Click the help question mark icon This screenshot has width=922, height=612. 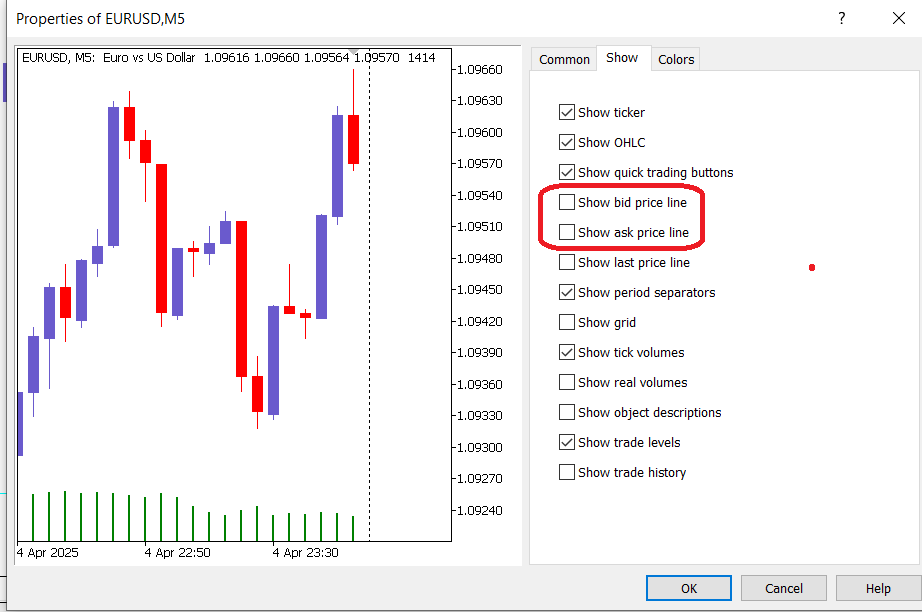(x=841, y=18)
